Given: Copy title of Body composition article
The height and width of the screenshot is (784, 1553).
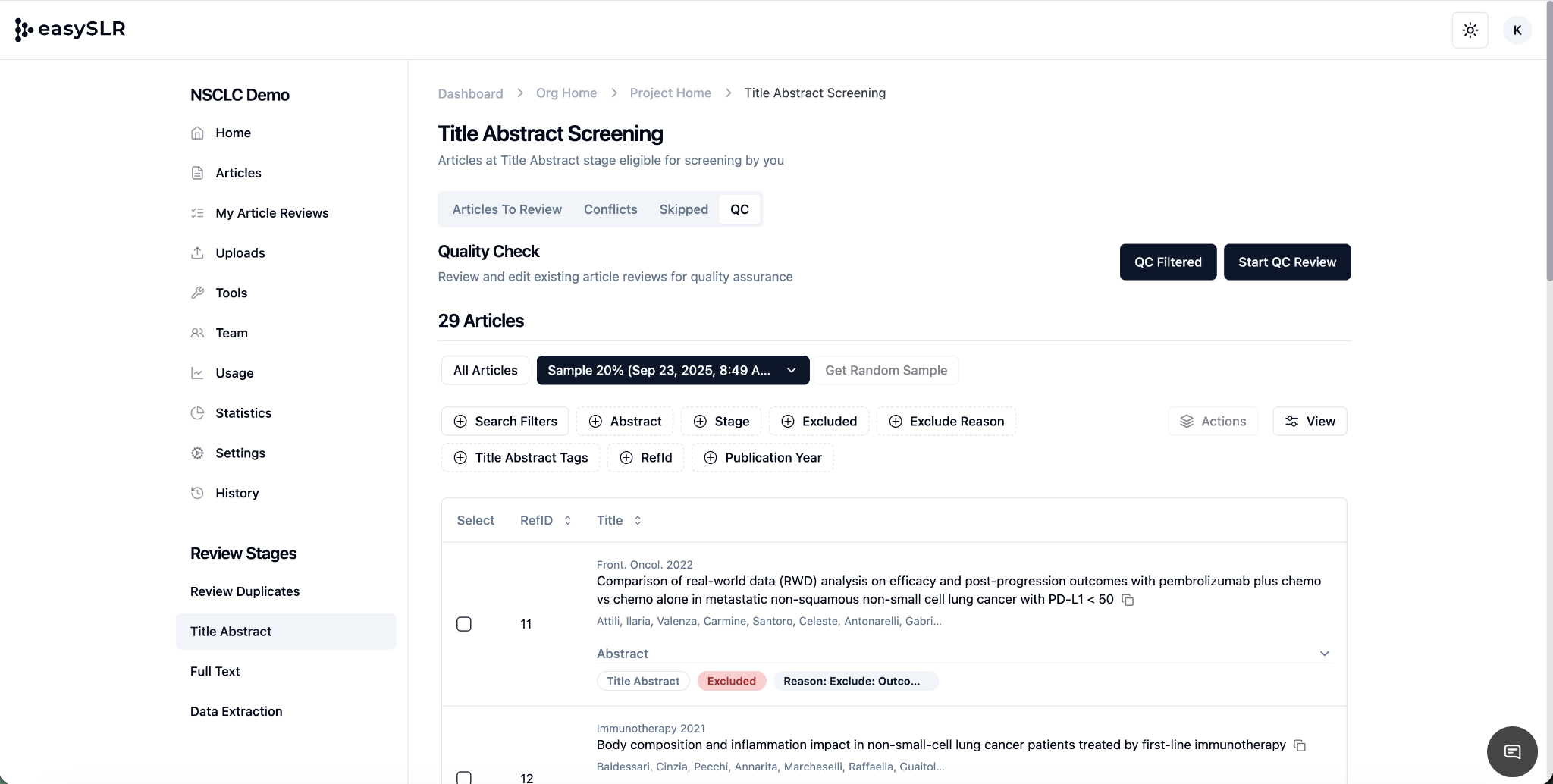Looking at the screenshot, I should (x=1300, y=745).
